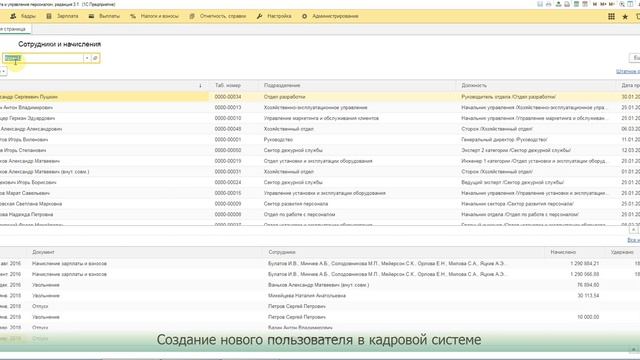The image size is (640, 360).
Task: Click the print preview icon in title bar
Action: point(567,4)
